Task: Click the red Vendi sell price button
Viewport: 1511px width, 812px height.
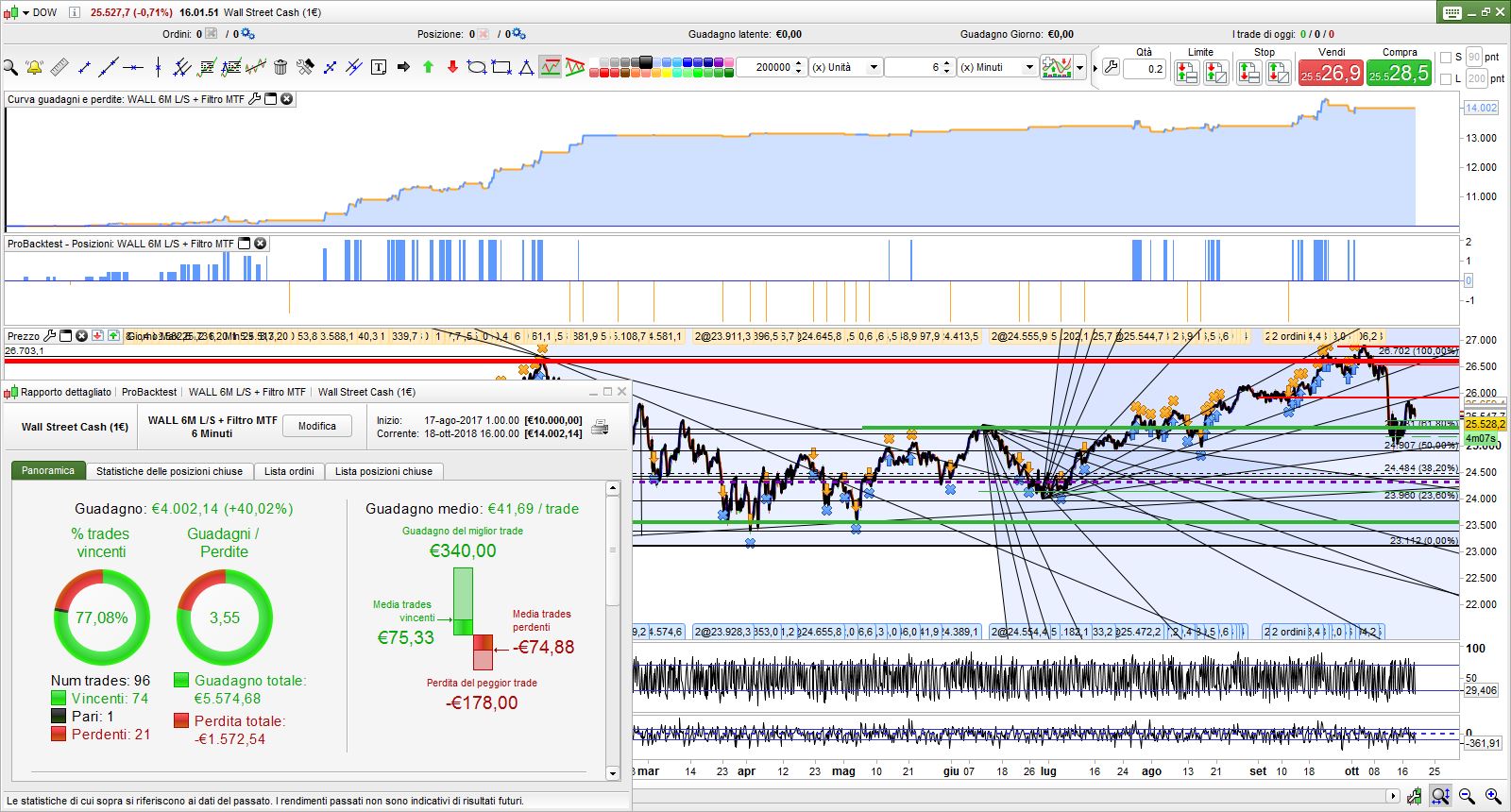Action: click(1331, 73)
